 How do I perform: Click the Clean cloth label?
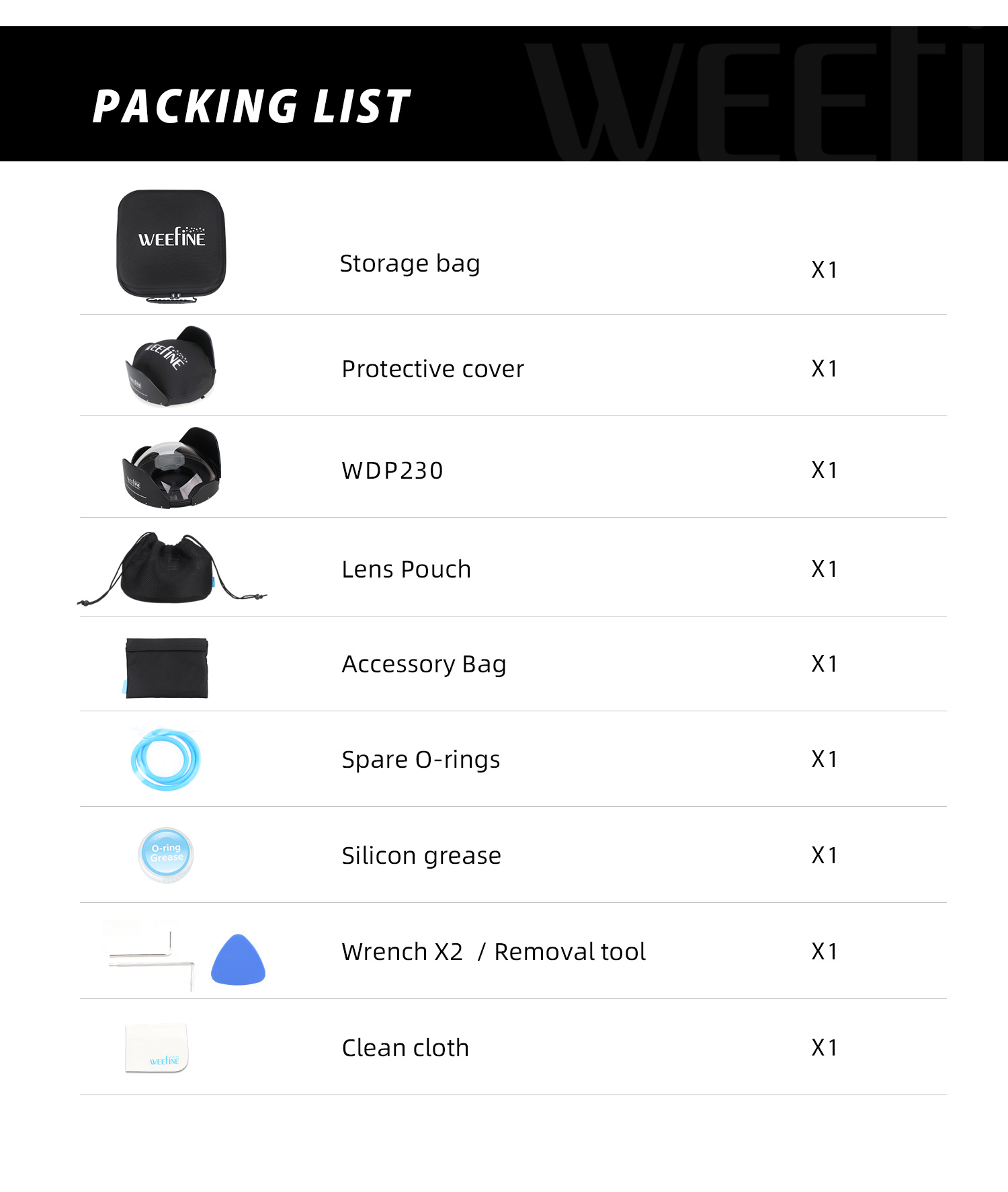405,1048
